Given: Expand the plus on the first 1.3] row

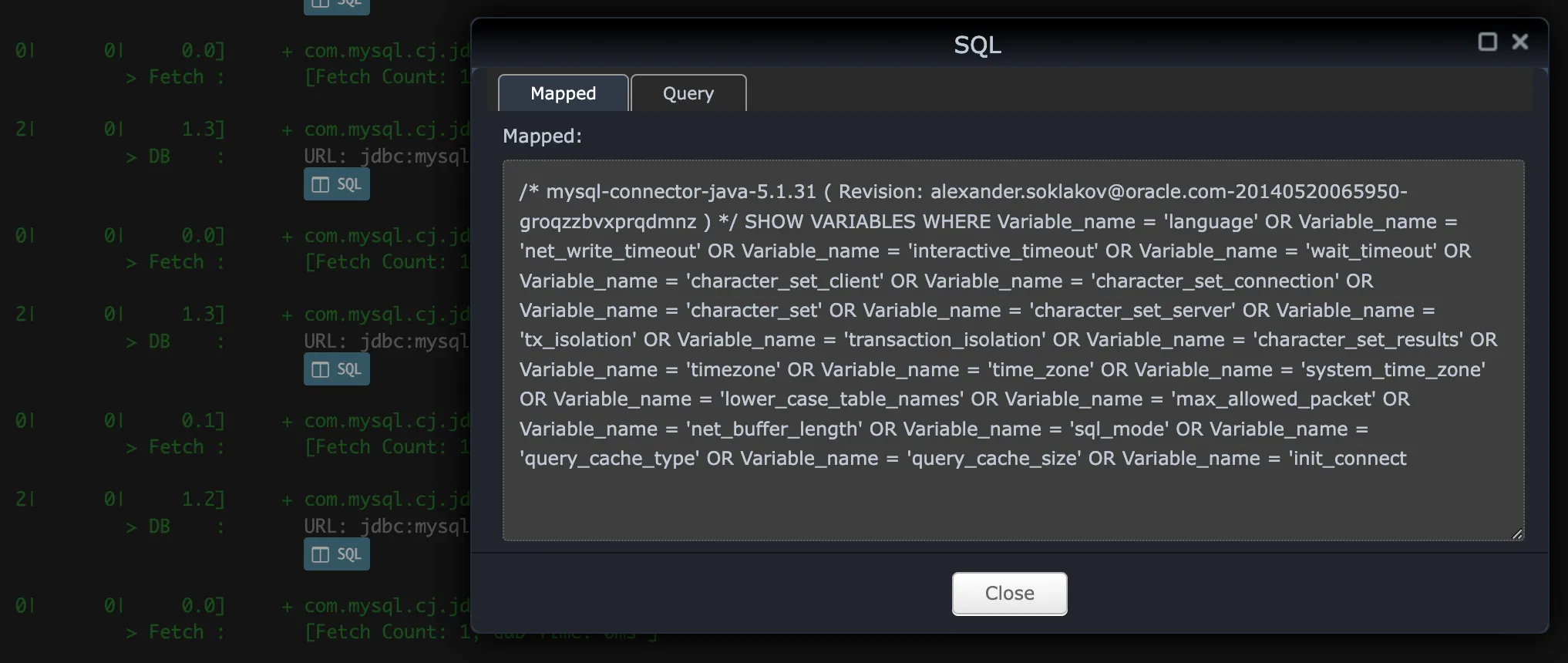Looking at the screenshot, I should [x=287, y=130].
